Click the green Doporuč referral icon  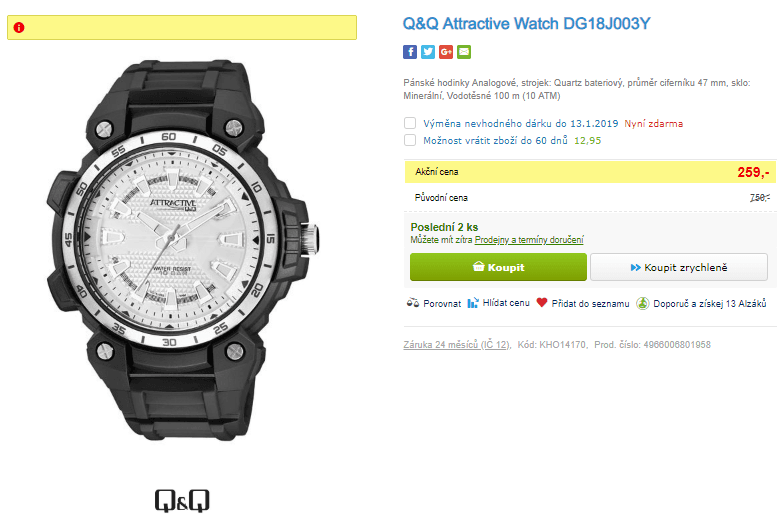[x=643, y=303]
